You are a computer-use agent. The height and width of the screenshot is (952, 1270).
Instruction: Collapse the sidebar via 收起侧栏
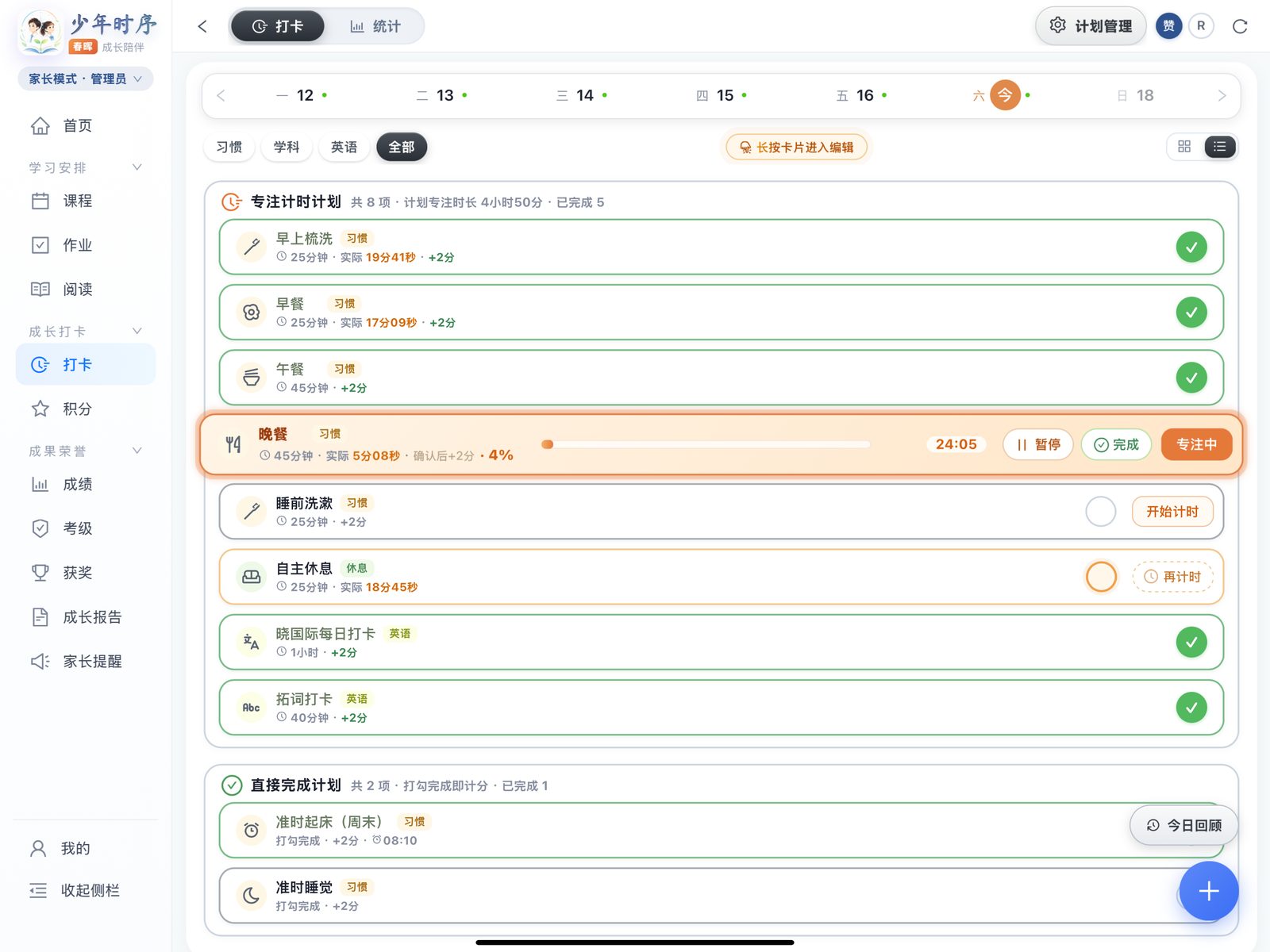tap(75, 891)
